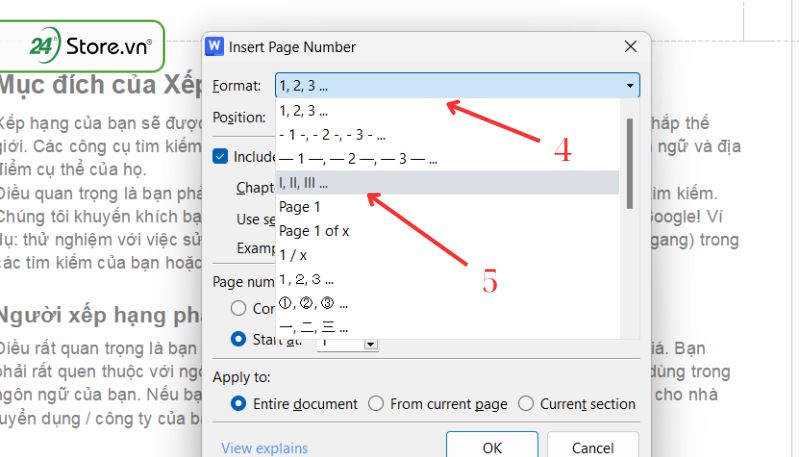Toggle the Include checkbox
The image size is (799, 457).
pyautogui.click(x=220, y=156)
